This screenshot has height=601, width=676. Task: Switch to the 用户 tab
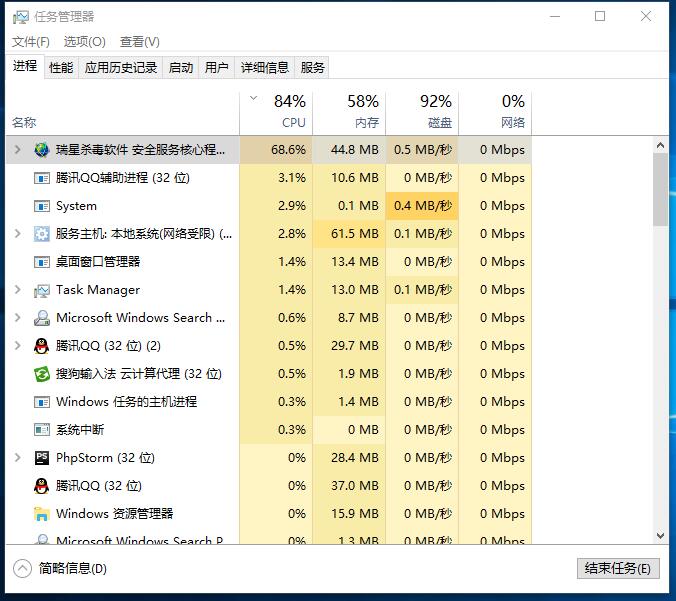pos(216,68)
